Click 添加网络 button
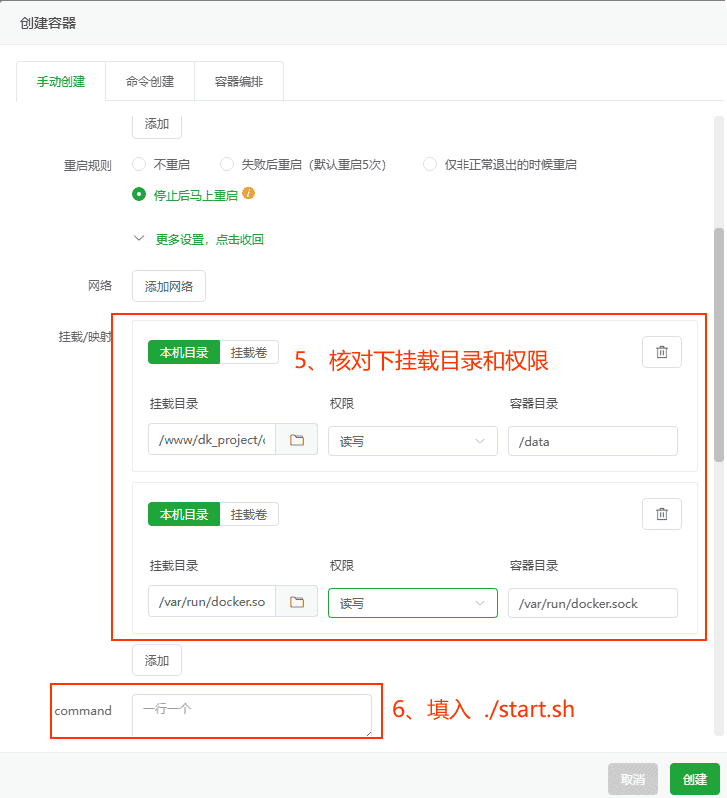This screenshot has height=798, width=727. pos(169,286)
